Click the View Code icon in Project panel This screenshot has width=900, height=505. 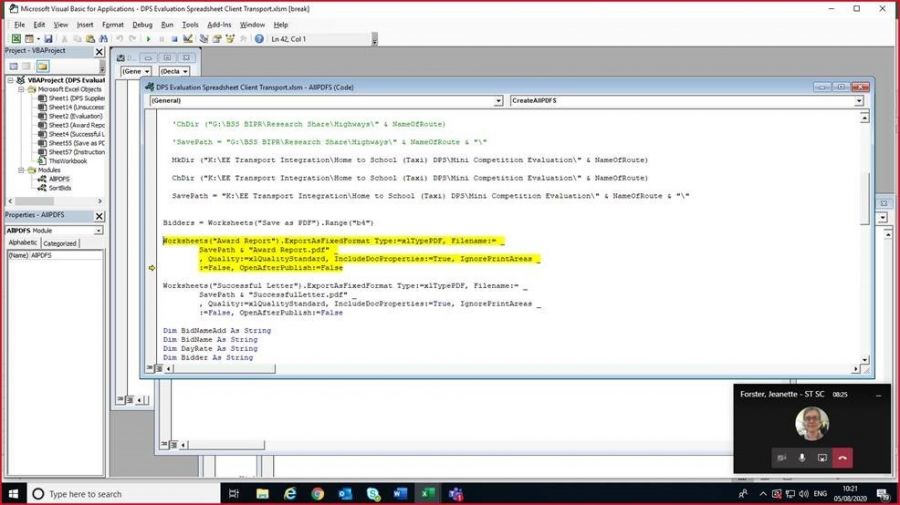point(14,66)
